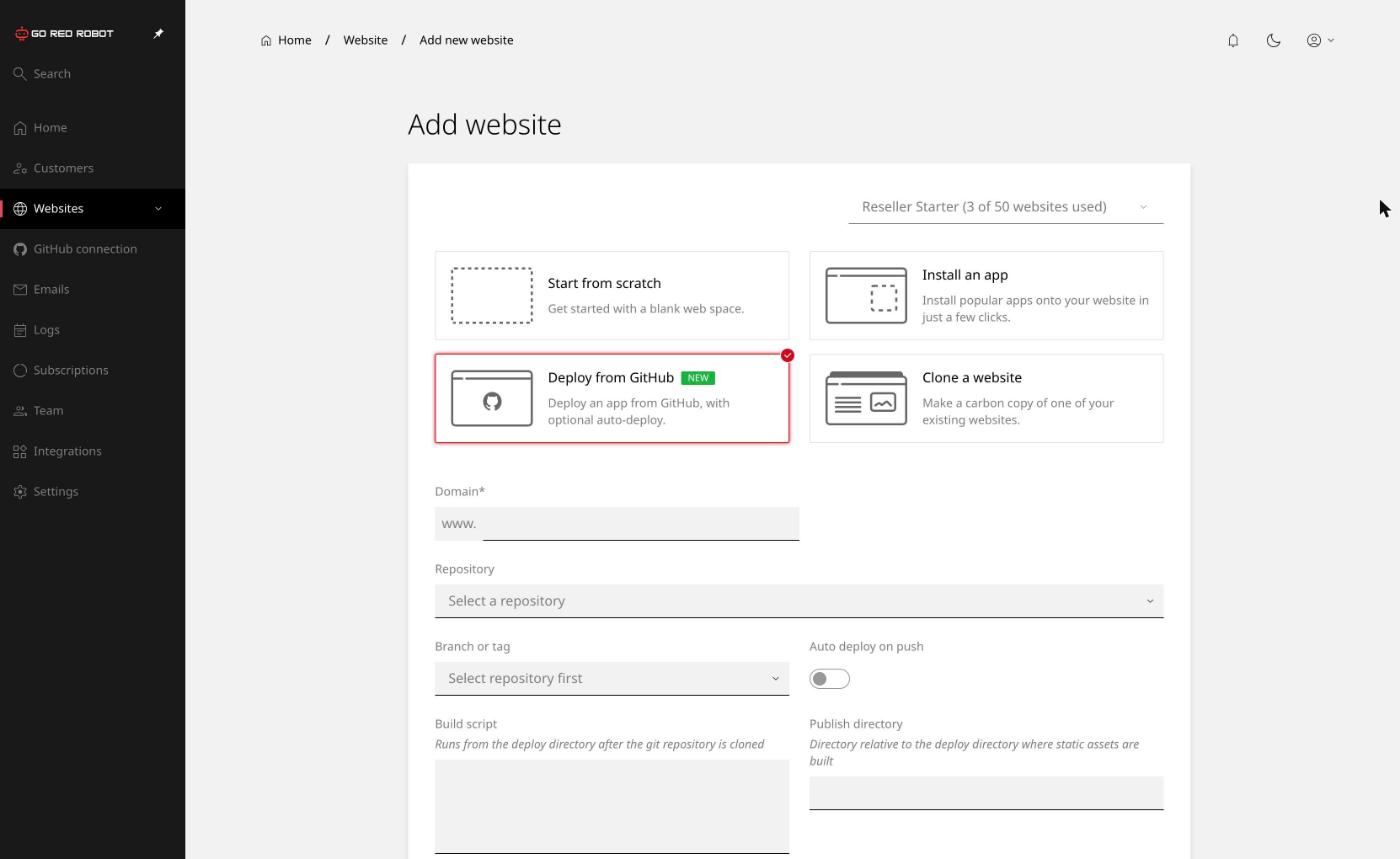1400x859 pixels.
Task: Click into the Domain input field
Action: [x=641, y=524]
